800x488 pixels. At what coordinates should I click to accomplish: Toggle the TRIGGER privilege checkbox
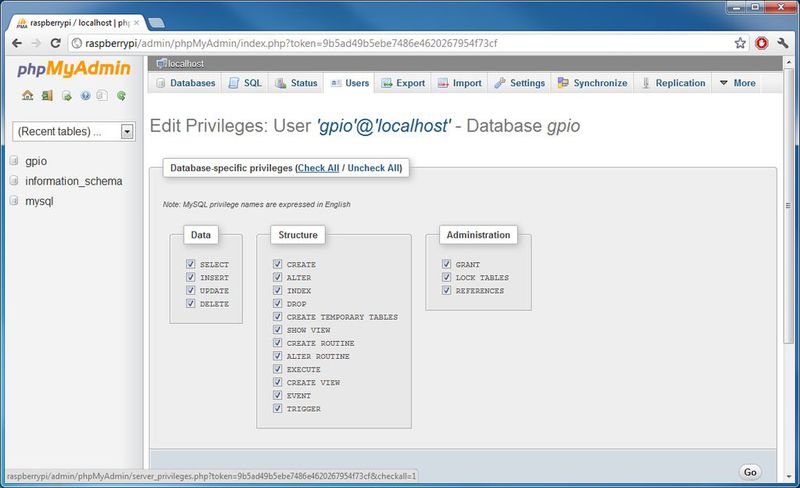tap(278, 408)
